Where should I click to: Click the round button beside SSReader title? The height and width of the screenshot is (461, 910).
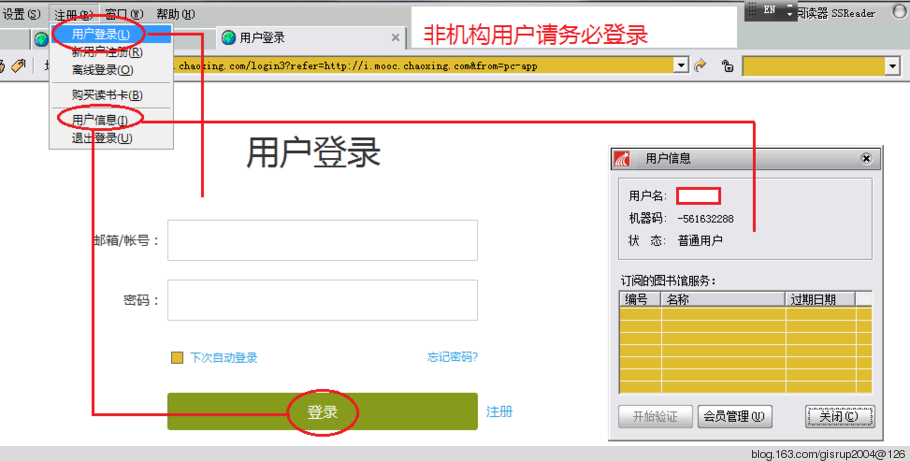click(x=900, y=13)
